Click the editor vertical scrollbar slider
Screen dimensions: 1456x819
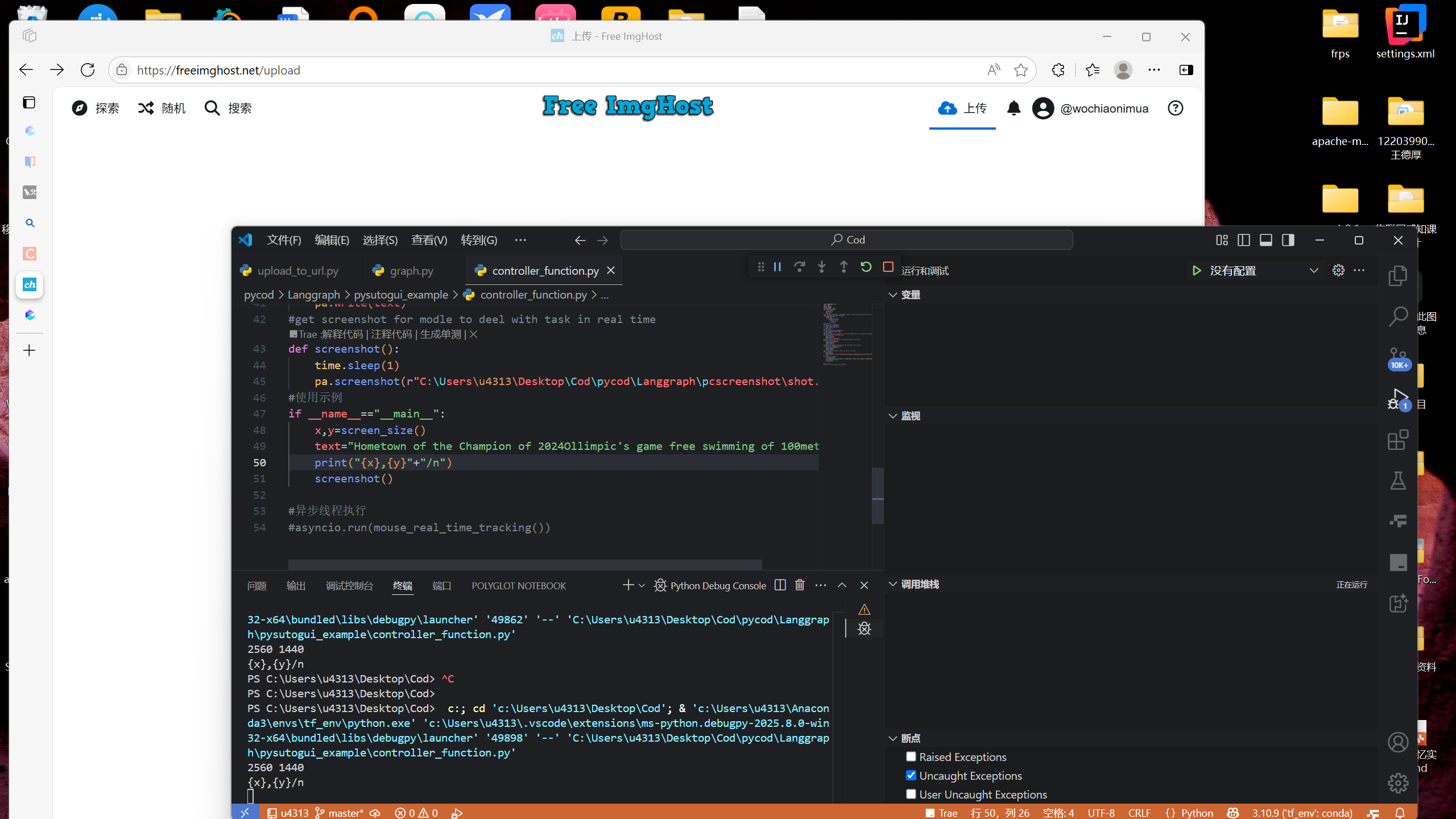[878, 495]
